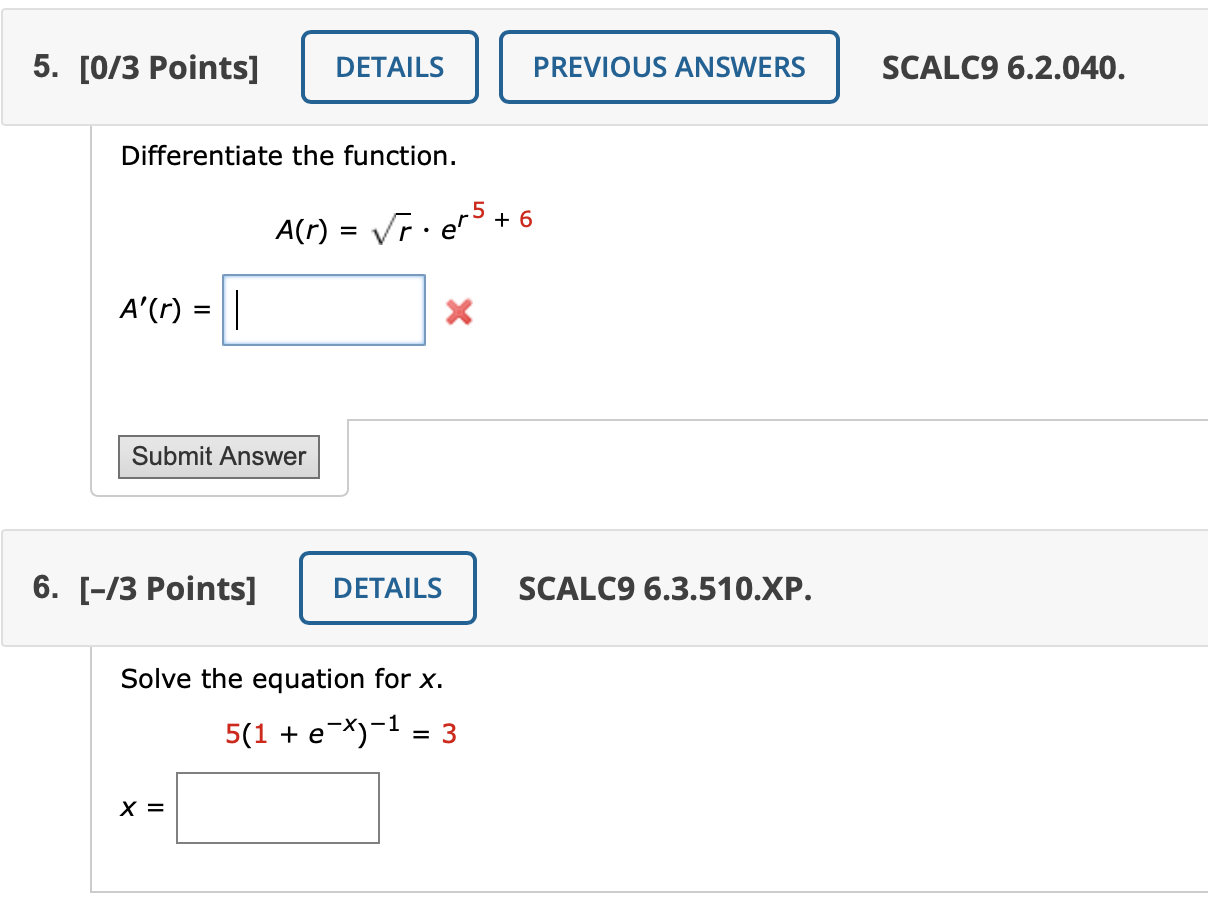Click the text Differentiate the function
The image size is (1208, 906).
(288, 156)
